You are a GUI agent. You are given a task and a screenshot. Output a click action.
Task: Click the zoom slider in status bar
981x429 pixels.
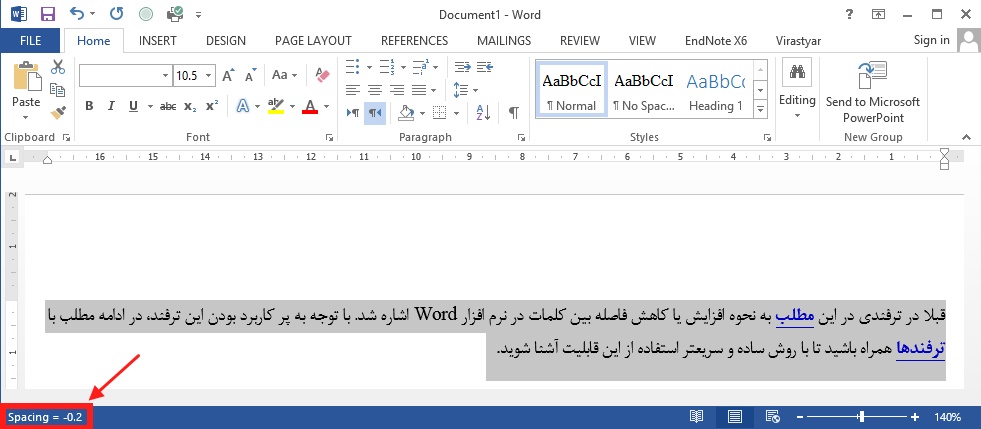coord(860,416)
